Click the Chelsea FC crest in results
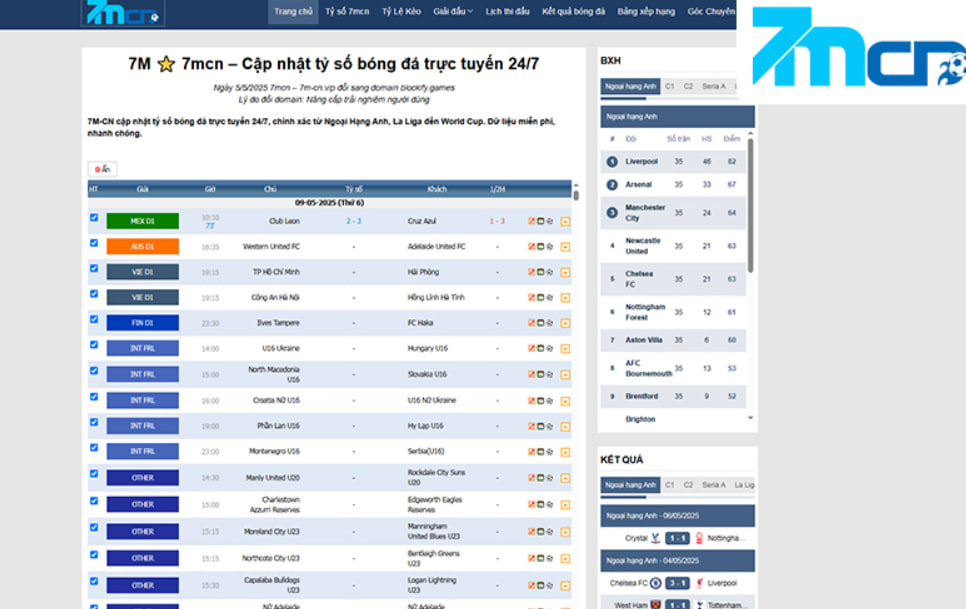The image size is (966, 609). pos(655,583)
